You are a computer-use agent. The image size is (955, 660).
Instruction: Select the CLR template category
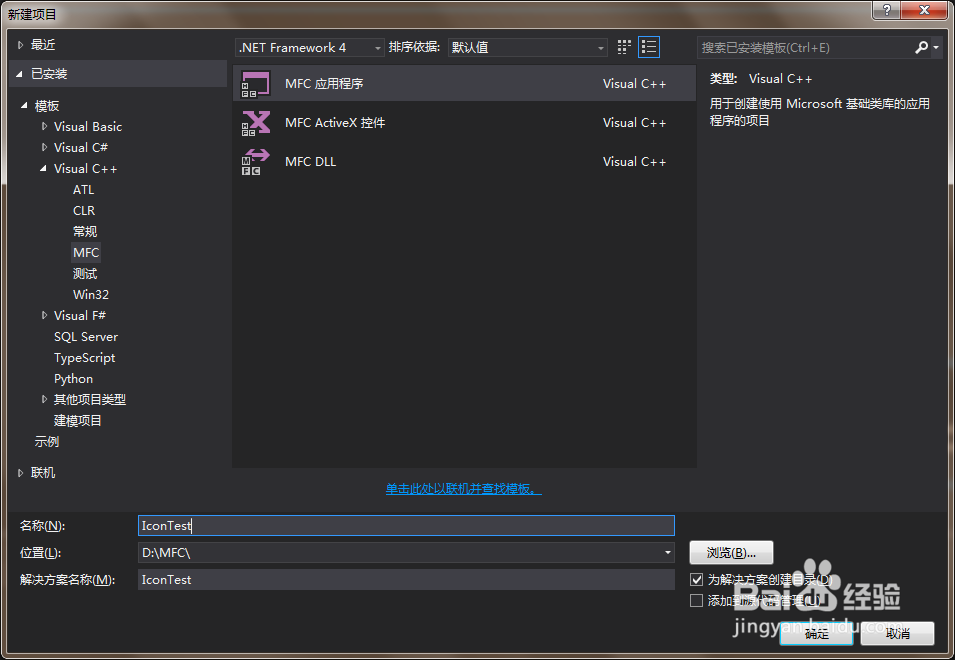point(84,211)
